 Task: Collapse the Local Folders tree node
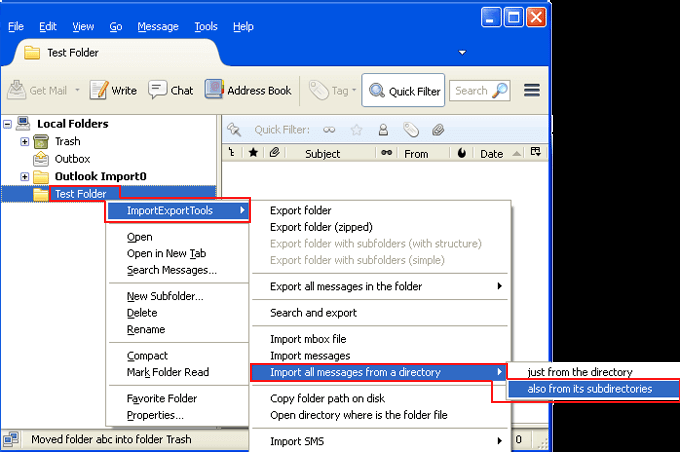tap(9, 124)
